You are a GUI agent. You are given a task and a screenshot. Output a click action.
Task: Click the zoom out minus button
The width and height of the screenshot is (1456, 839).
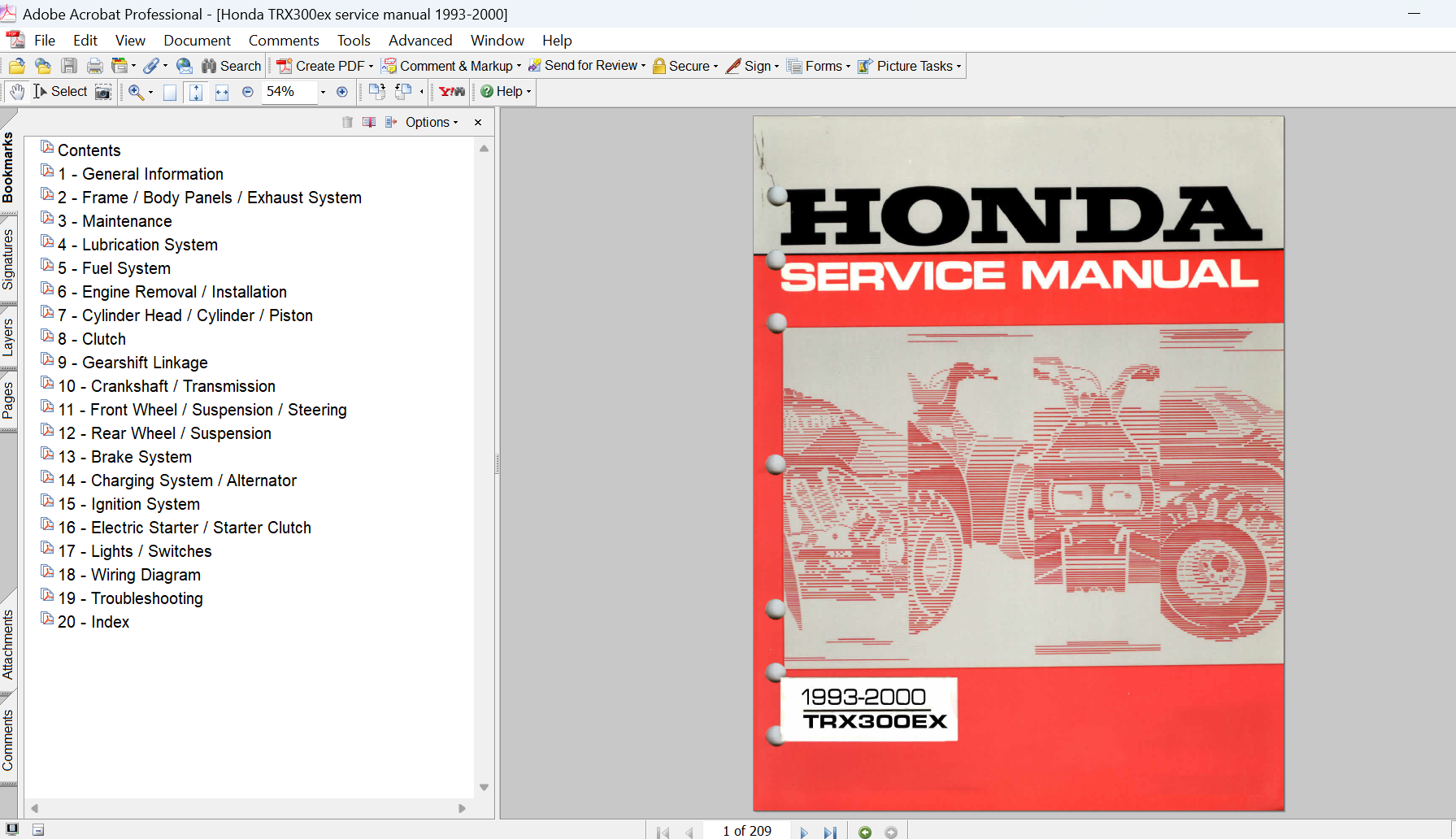248,92
